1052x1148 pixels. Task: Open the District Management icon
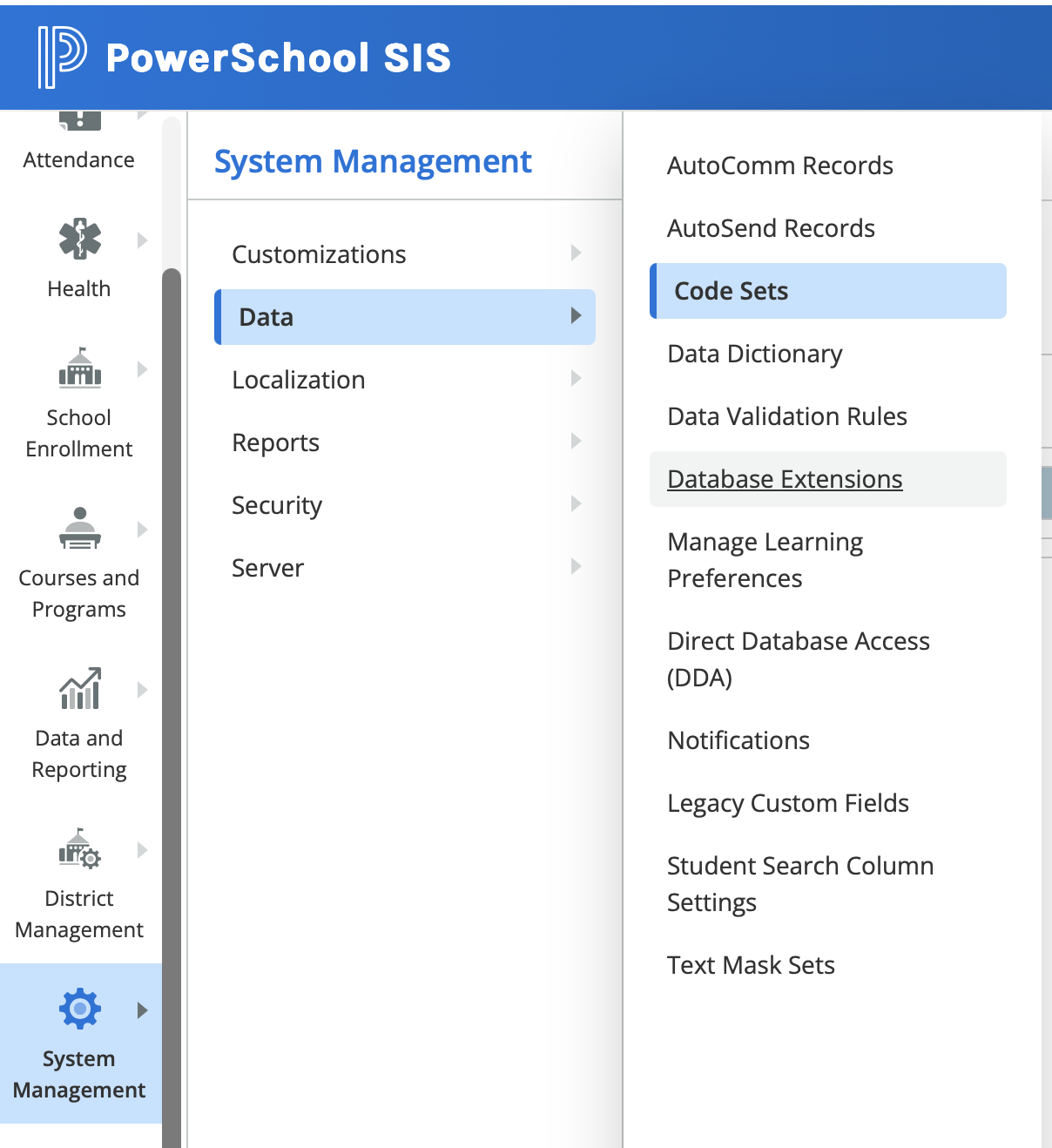79,848
